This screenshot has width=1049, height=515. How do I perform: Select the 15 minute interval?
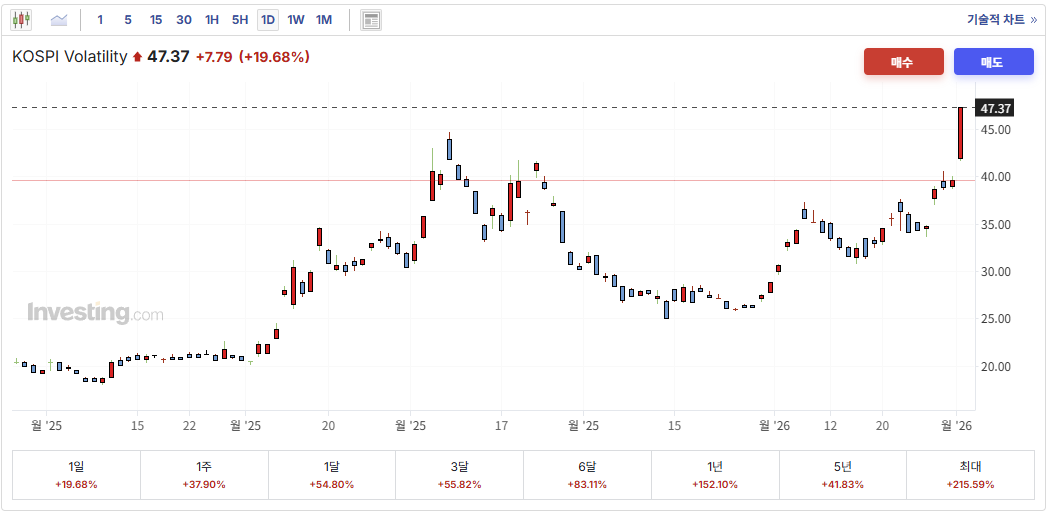click(156, 20)
